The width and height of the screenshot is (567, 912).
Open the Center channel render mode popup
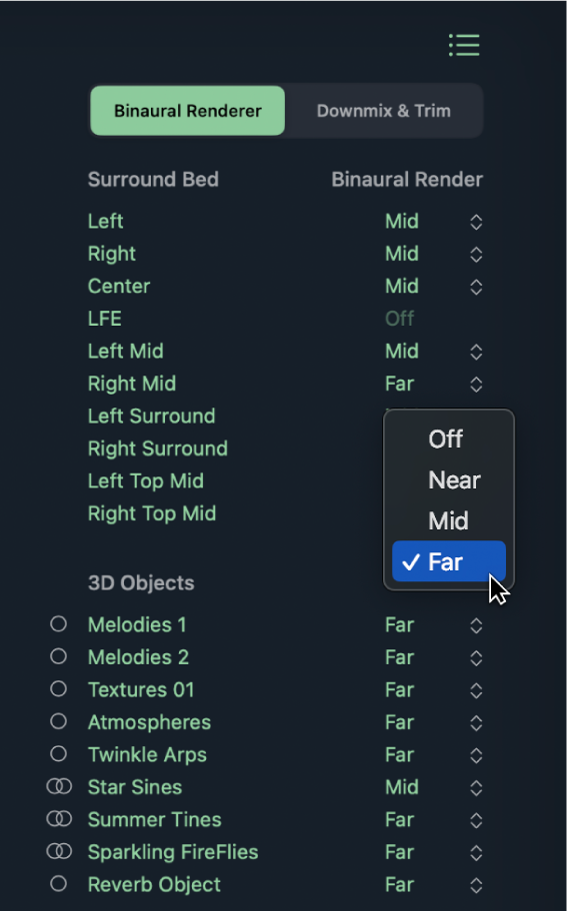[434, 286]
